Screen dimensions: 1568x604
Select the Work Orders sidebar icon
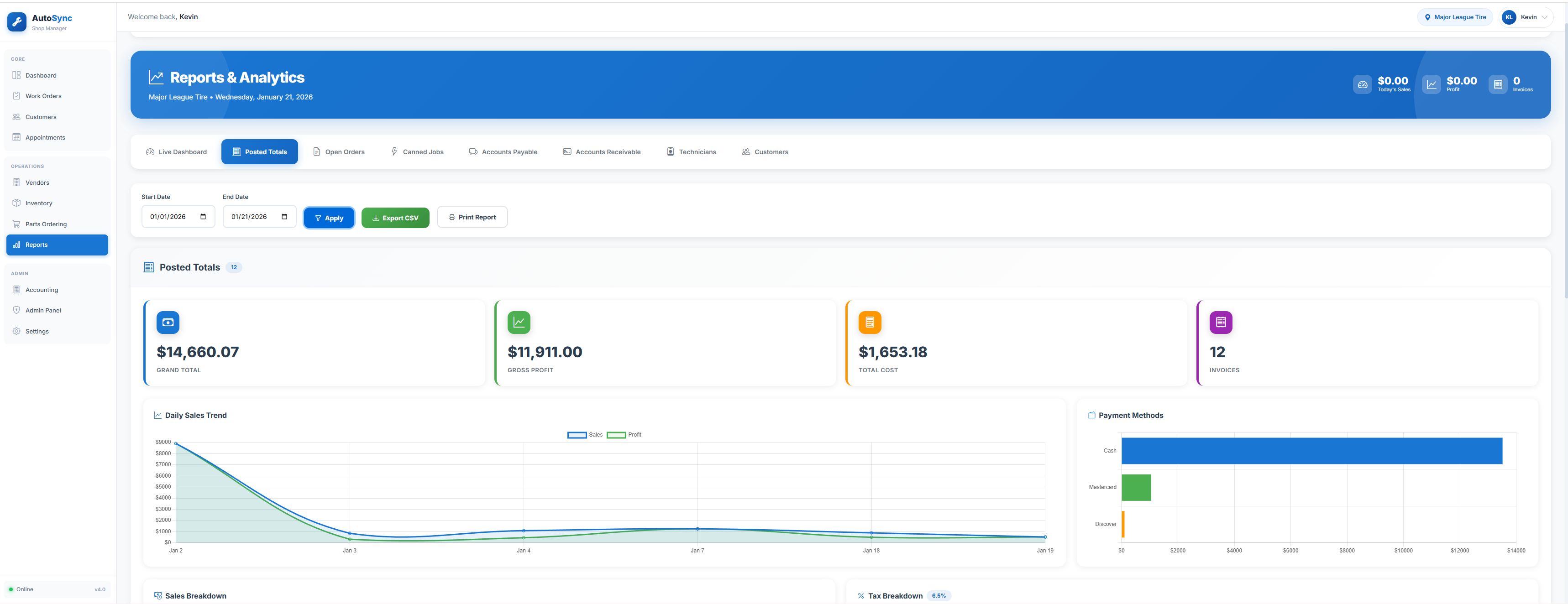16,95
